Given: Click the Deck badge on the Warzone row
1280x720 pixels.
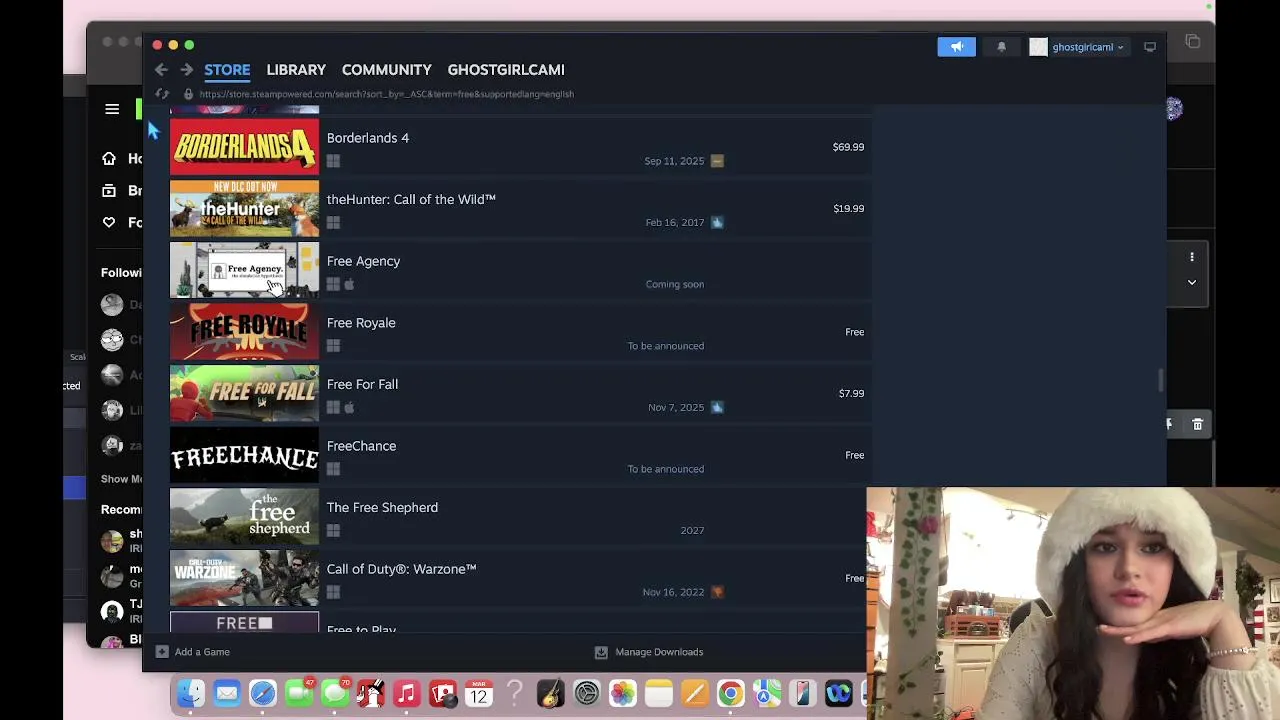Looking at the screenshot, I should point(717,592).
